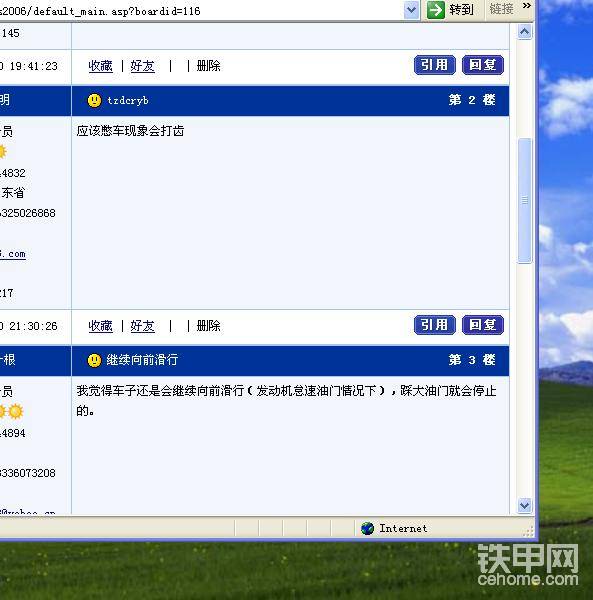The image size is (593, 600).
Task: Expand the links toolbar chevron
Action: coord(527,5)
